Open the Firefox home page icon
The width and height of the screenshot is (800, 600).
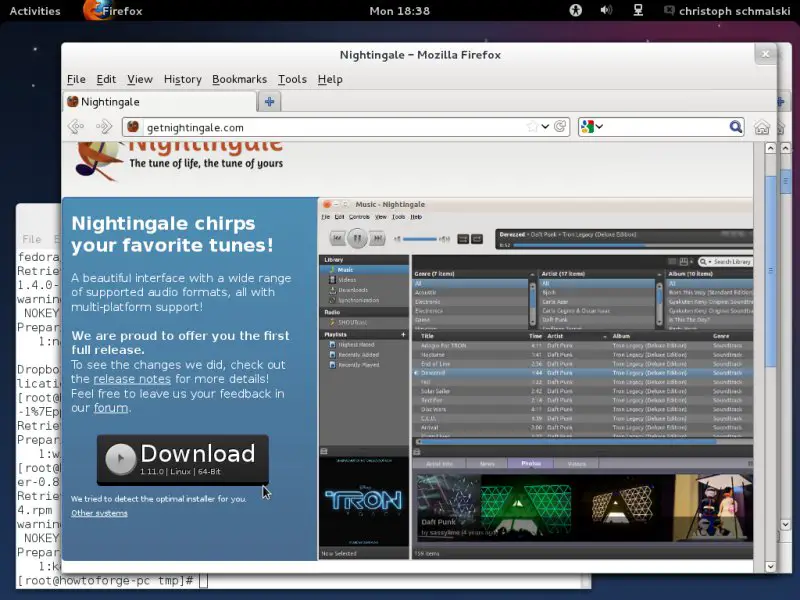click(x=761, y=127)
